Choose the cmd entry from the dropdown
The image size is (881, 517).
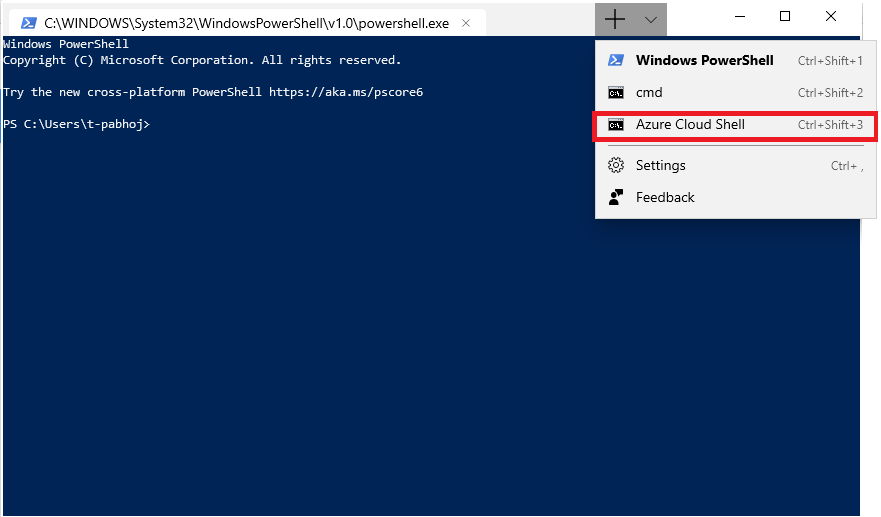(649, 93)
